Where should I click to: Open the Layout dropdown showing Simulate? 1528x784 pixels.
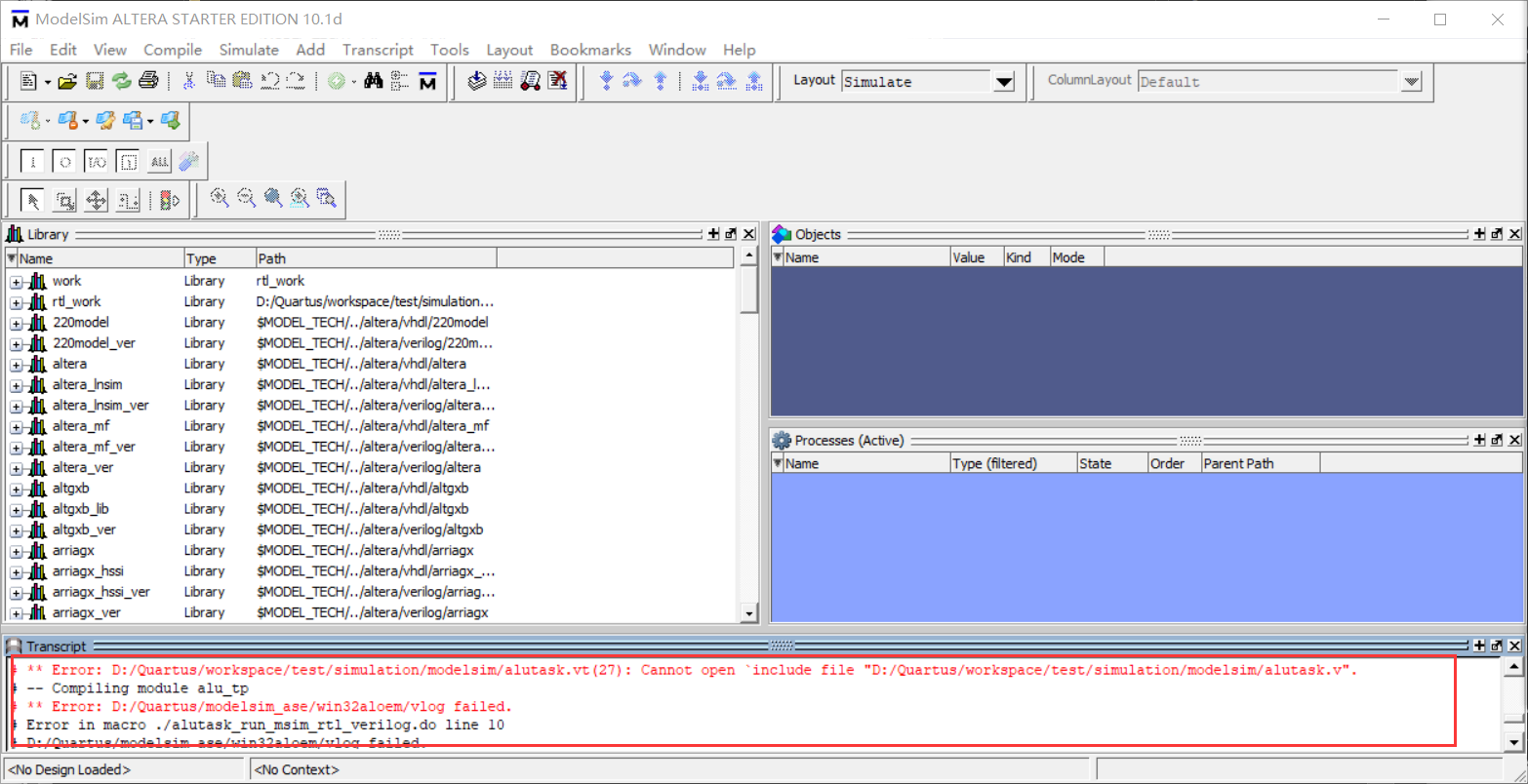coord(1005,81)
